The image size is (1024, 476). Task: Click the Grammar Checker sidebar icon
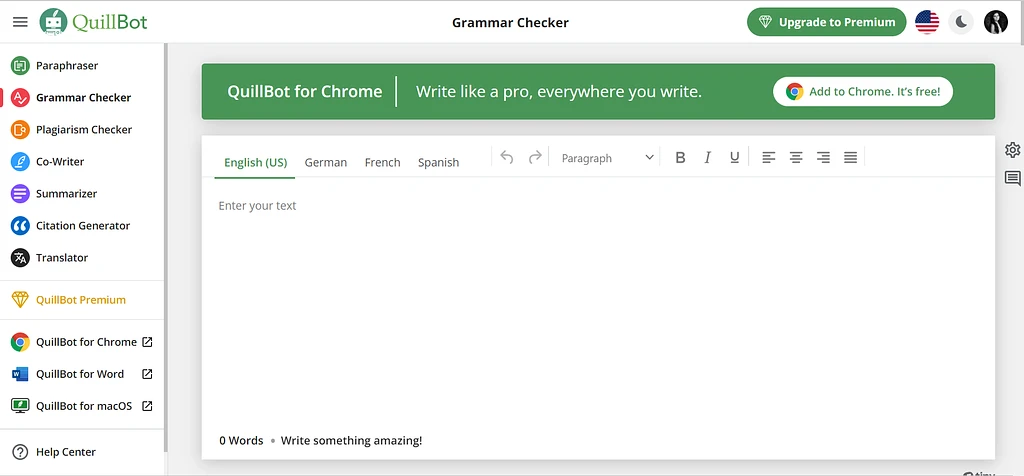coord(20,97)
